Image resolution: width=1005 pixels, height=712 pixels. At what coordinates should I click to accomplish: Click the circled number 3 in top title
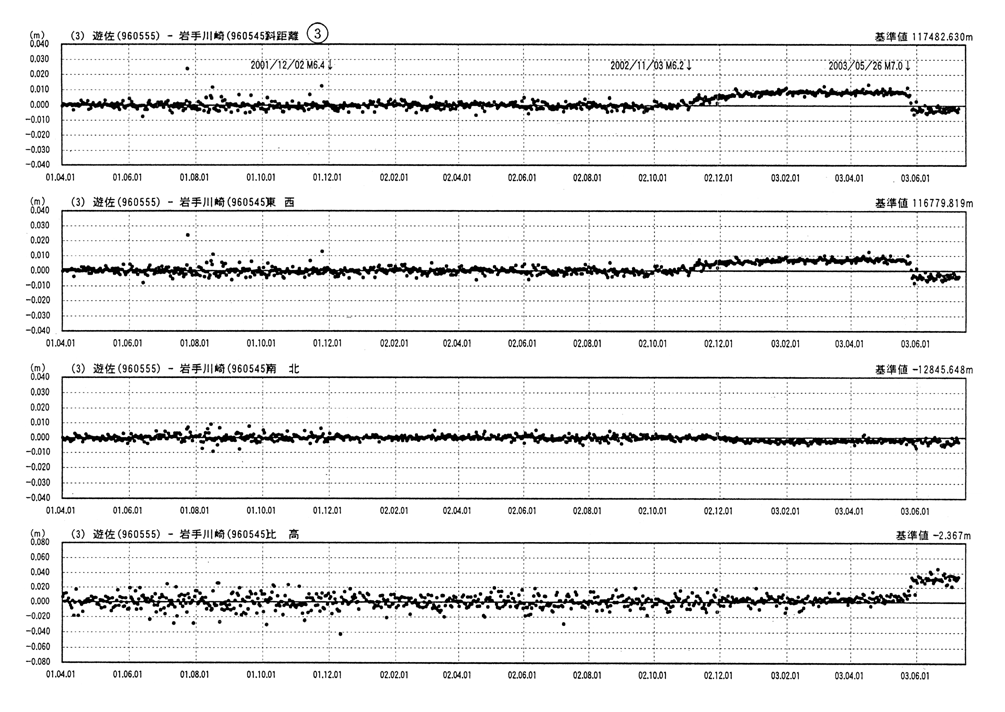(317, 33)
